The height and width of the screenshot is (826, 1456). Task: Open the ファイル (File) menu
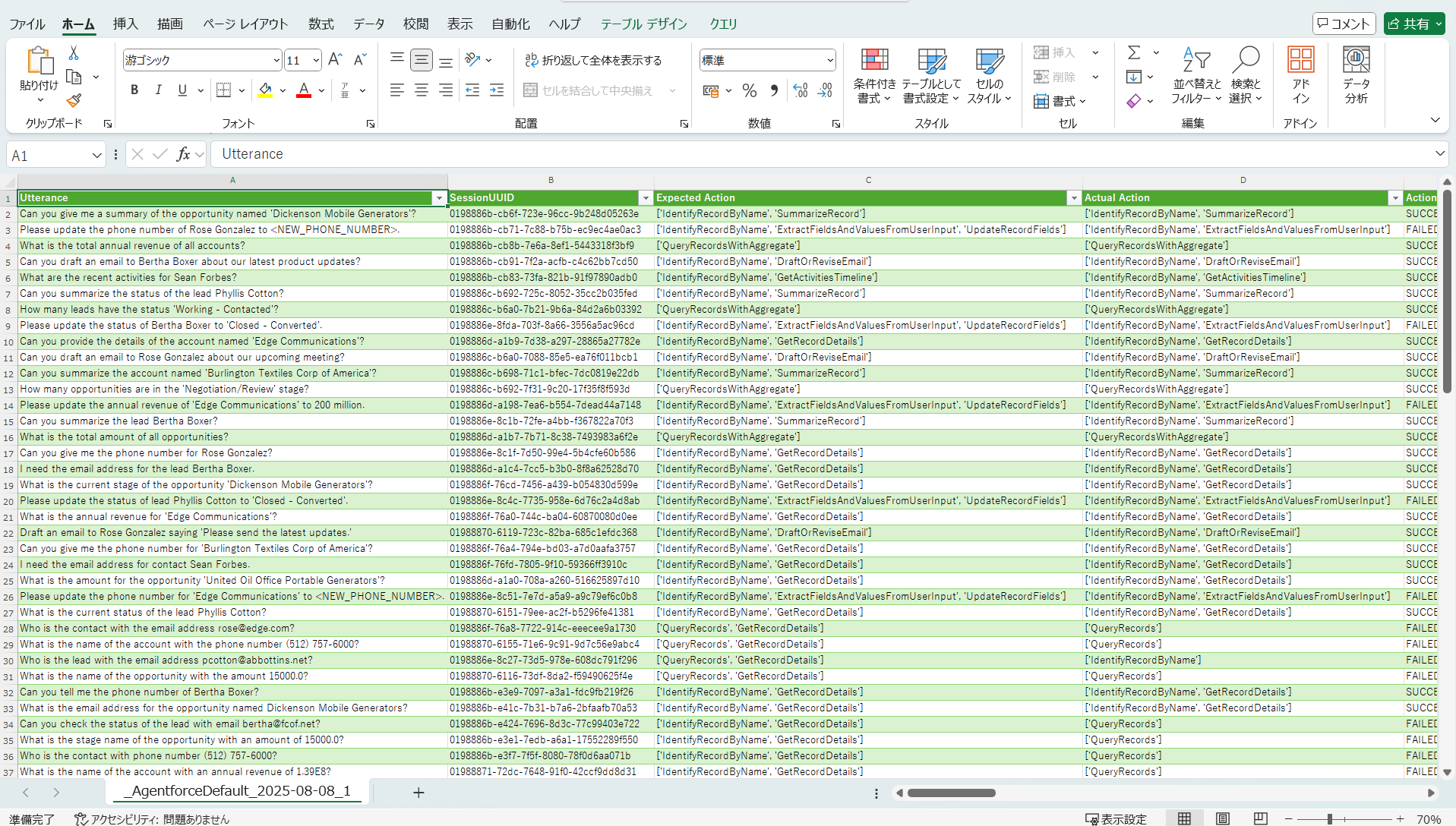click(x=27, y=24)
